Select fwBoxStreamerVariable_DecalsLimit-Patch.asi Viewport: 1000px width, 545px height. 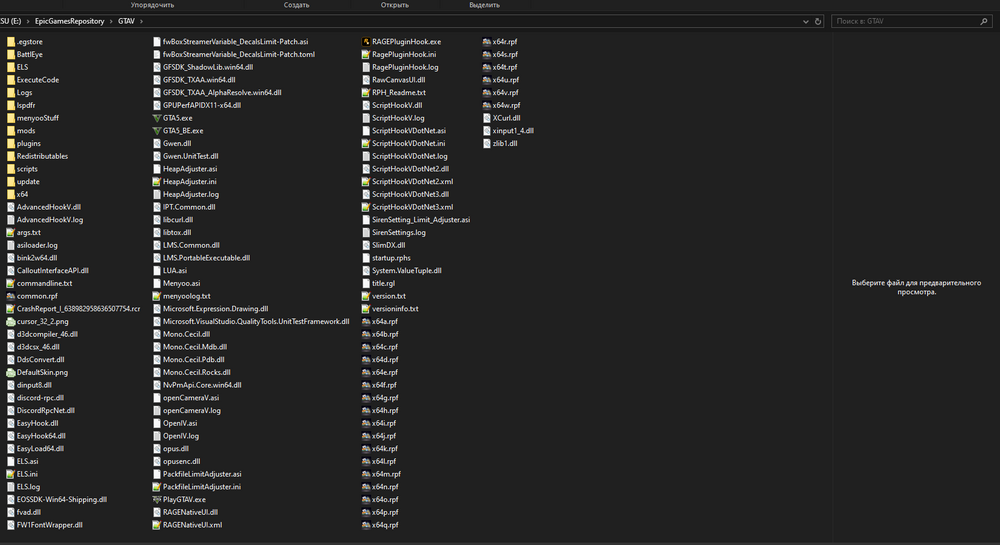point(235,41)
